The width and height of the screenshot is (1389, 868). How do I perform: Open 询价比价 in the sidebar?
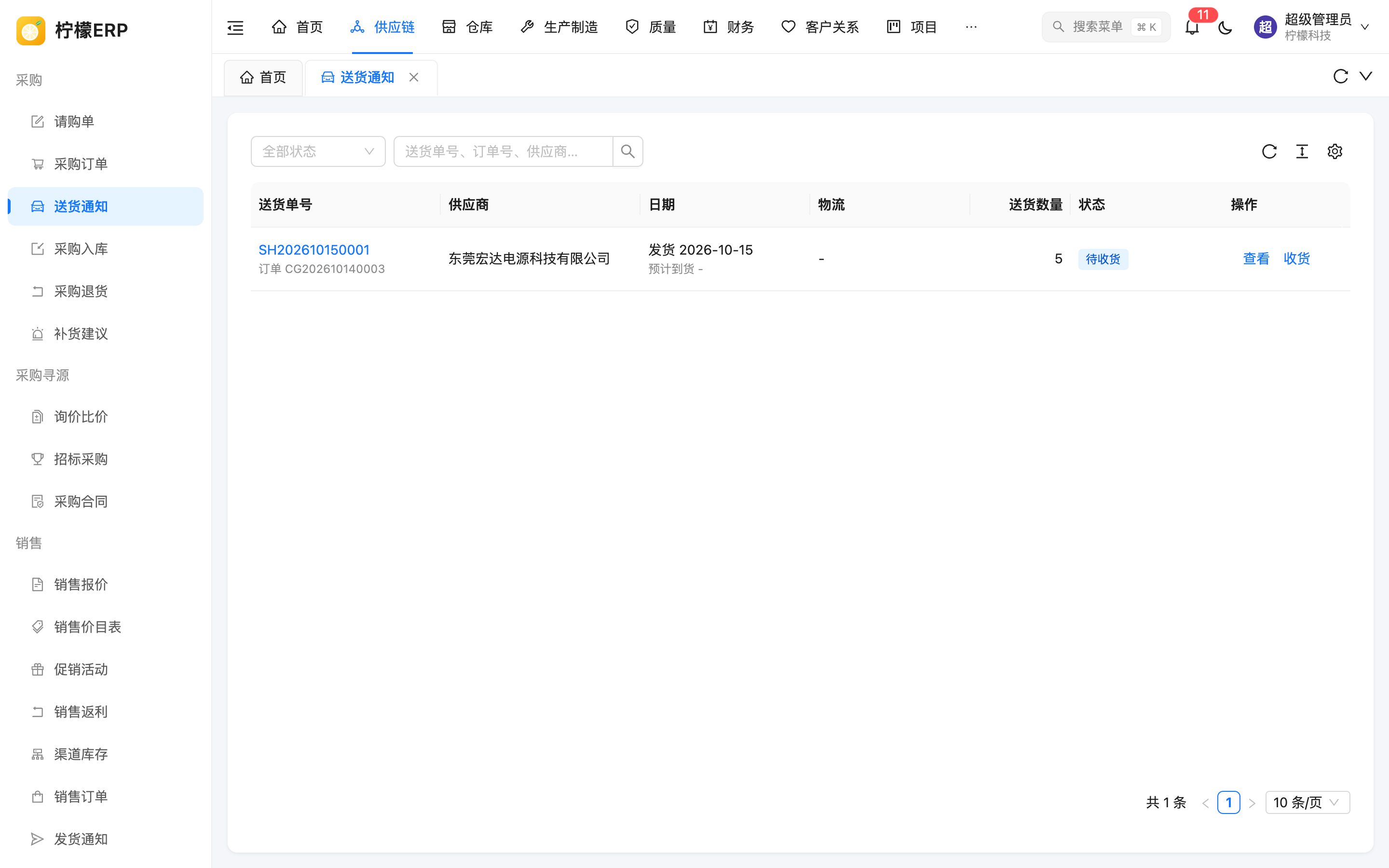click(x=106, y=417)
